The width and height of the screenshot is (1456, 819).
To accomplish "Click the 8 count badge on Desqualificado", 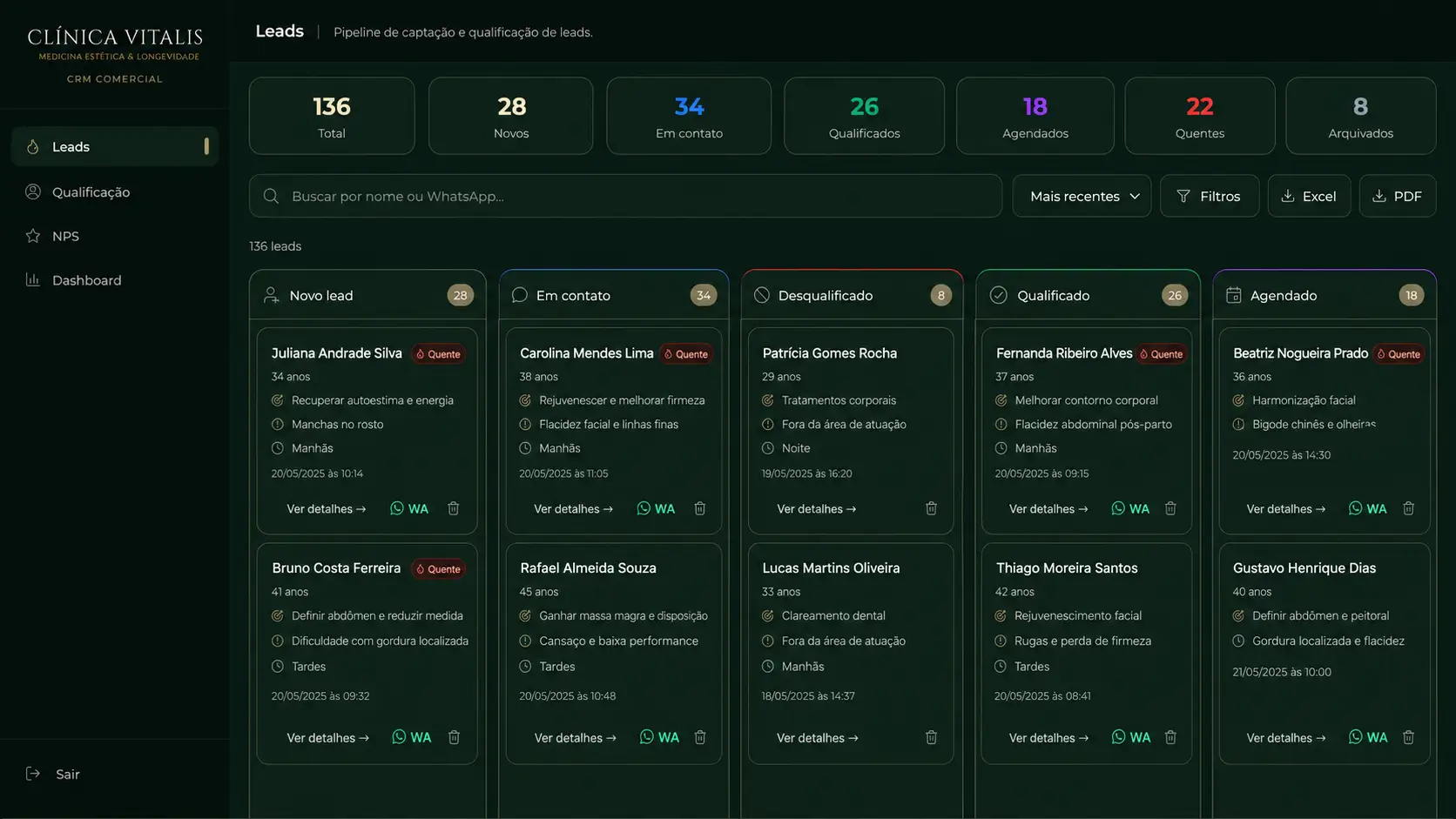I will [x=940, y=295].
